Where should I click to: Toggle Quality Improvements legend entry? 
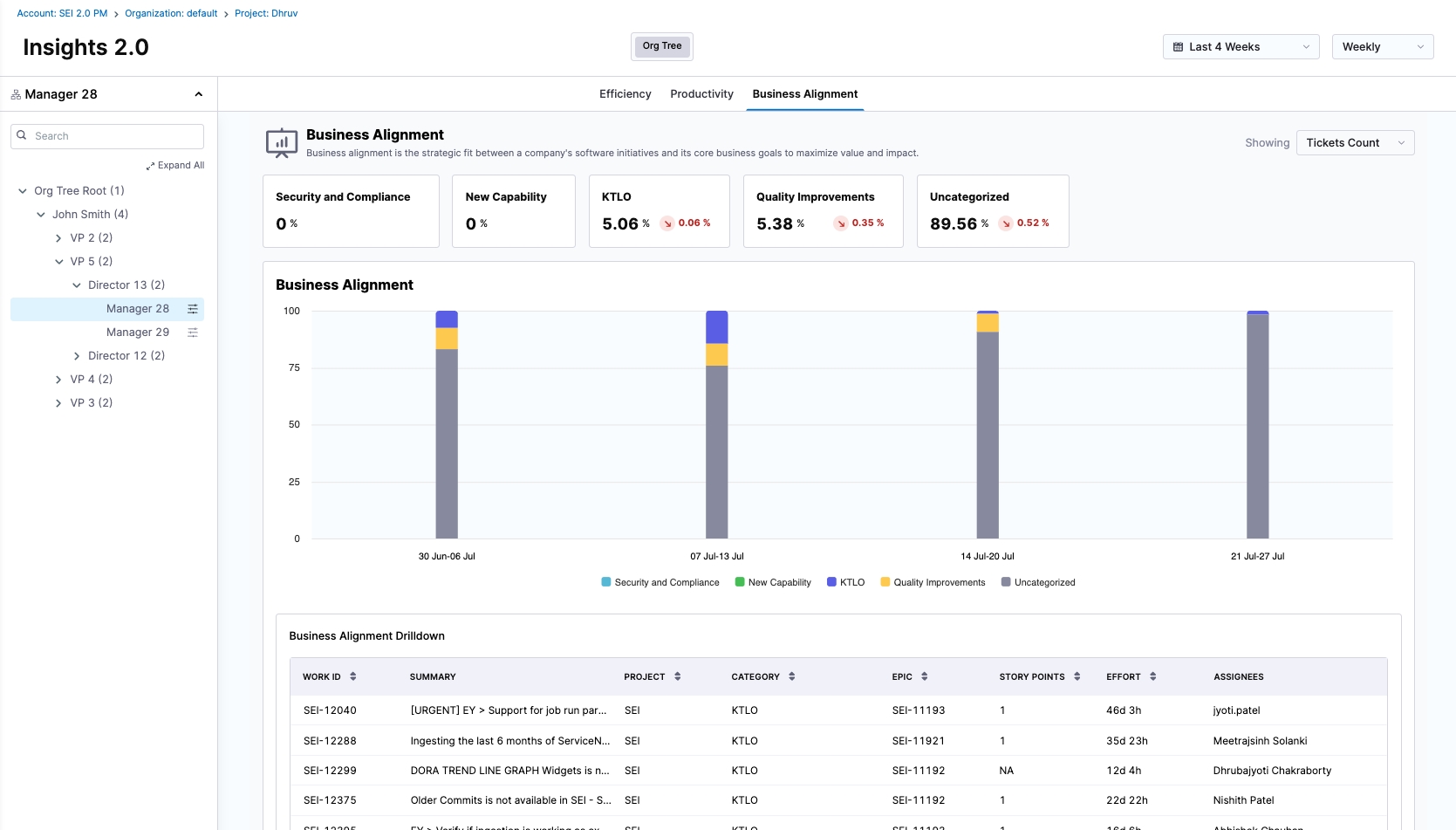click(933, 582)
